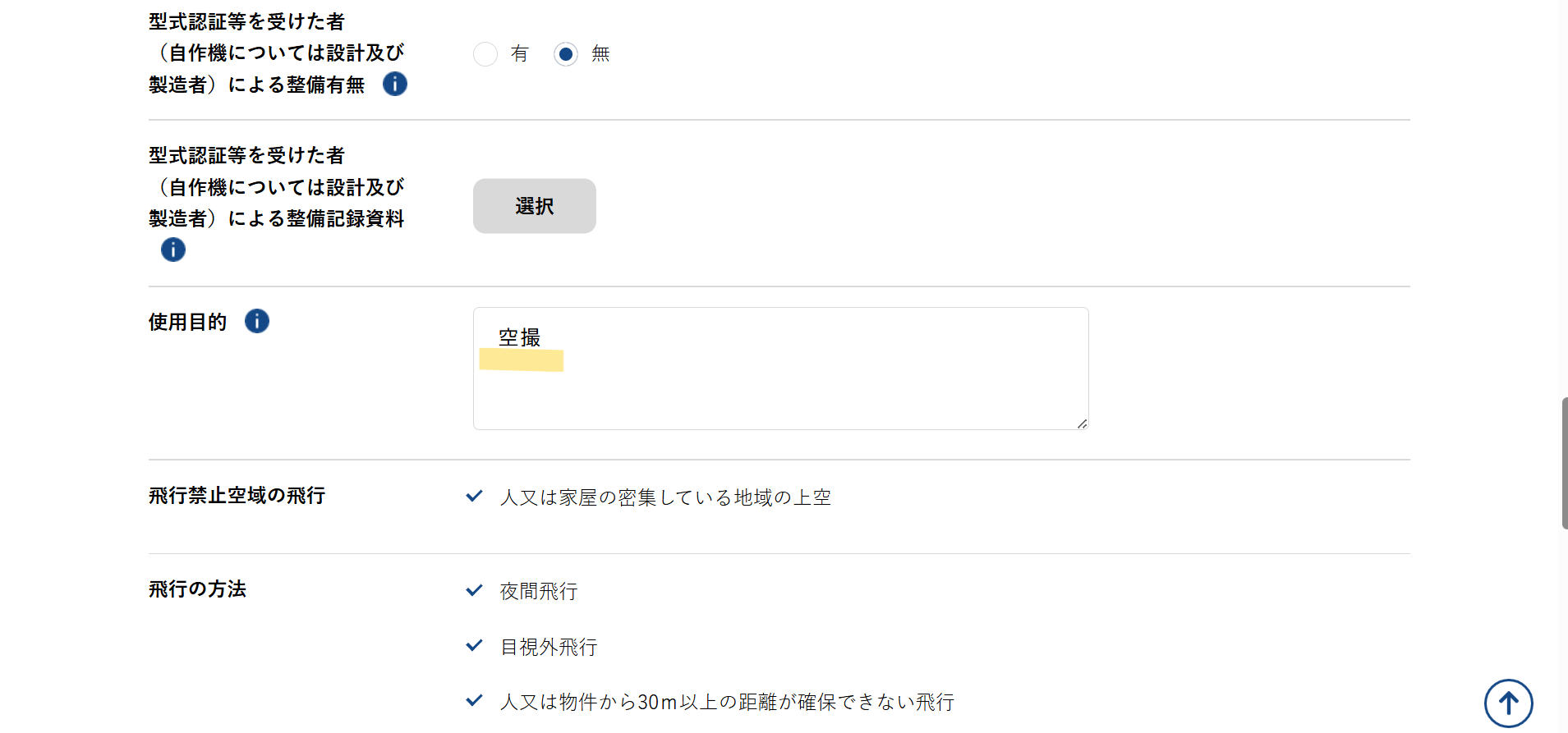This screenshot has width=1568, height=733.
Task: Click the scroll-to-top arrow button
Action: [1508, 703]
